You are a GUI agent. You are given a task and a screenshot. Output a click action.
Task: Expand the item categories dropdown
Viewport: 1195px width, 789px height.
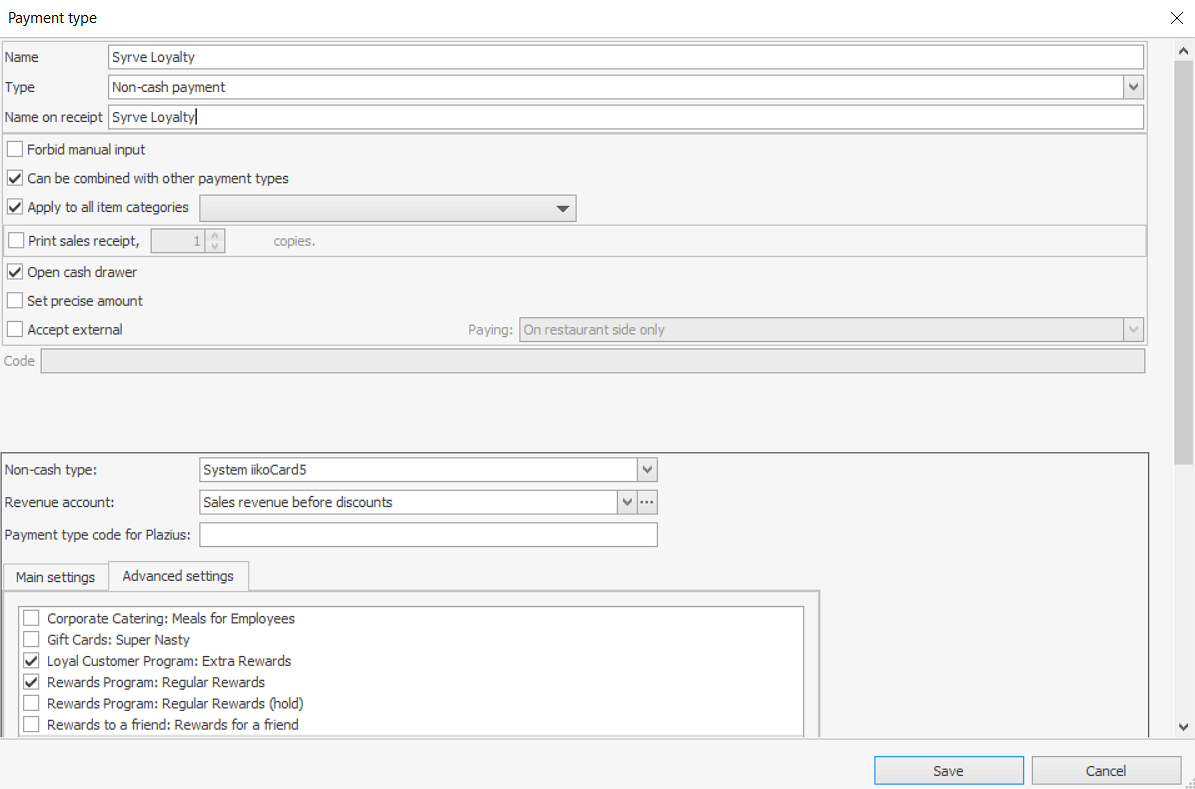point(563,208)
